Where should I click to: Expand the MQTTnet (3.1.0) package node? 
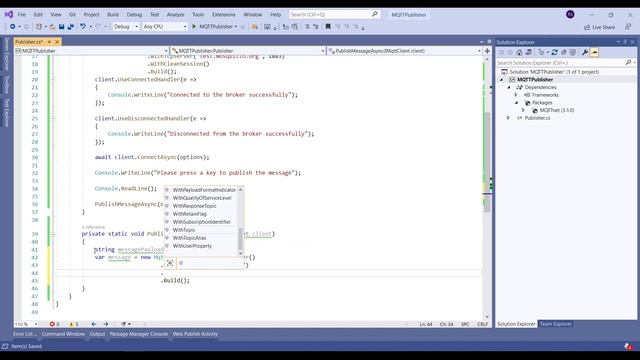pos(524,110)
